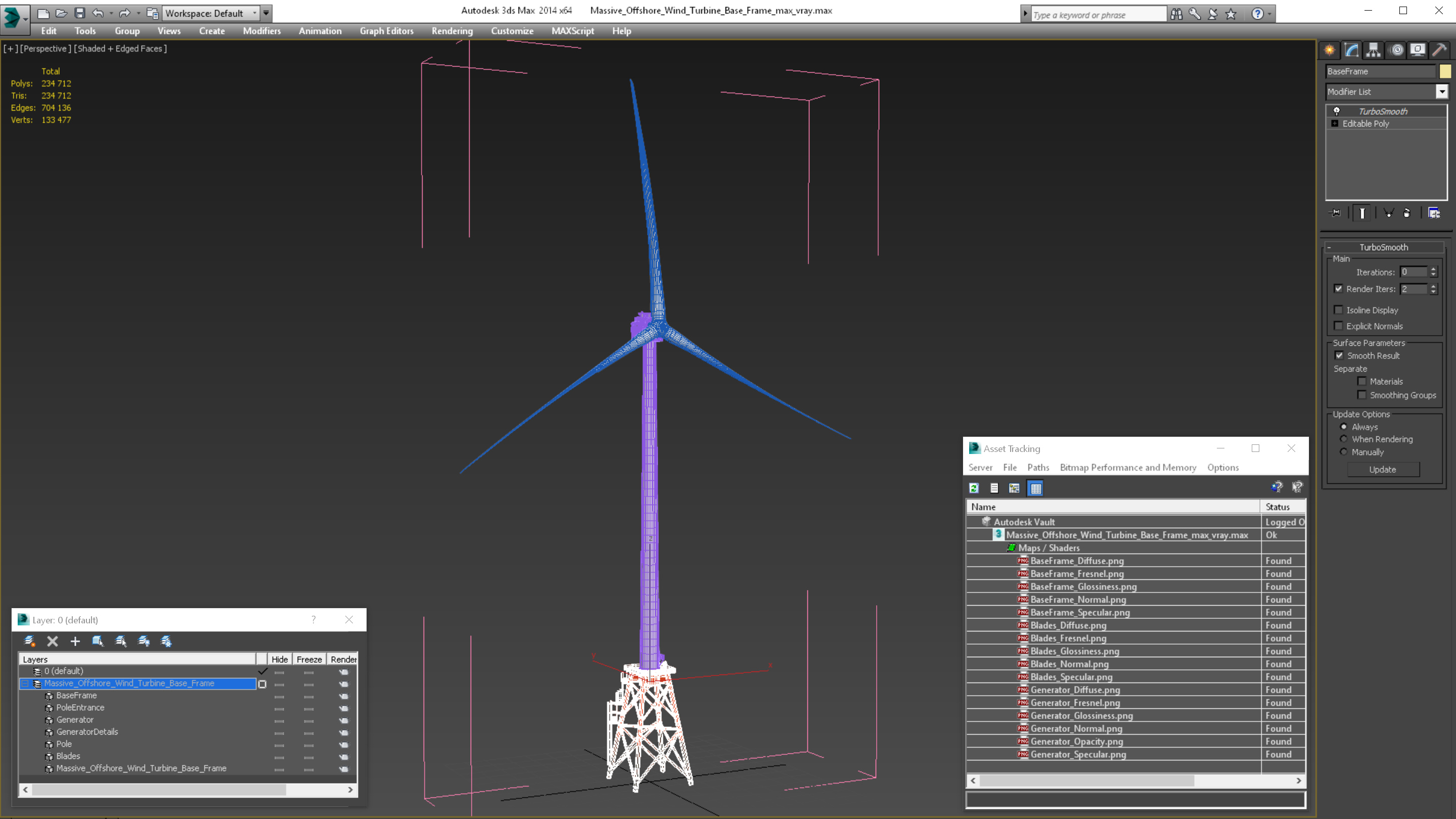The width and height of the screenshot is (1456, 819).
Task: Click the Perspective viewport label
Action: click(45, 49)
